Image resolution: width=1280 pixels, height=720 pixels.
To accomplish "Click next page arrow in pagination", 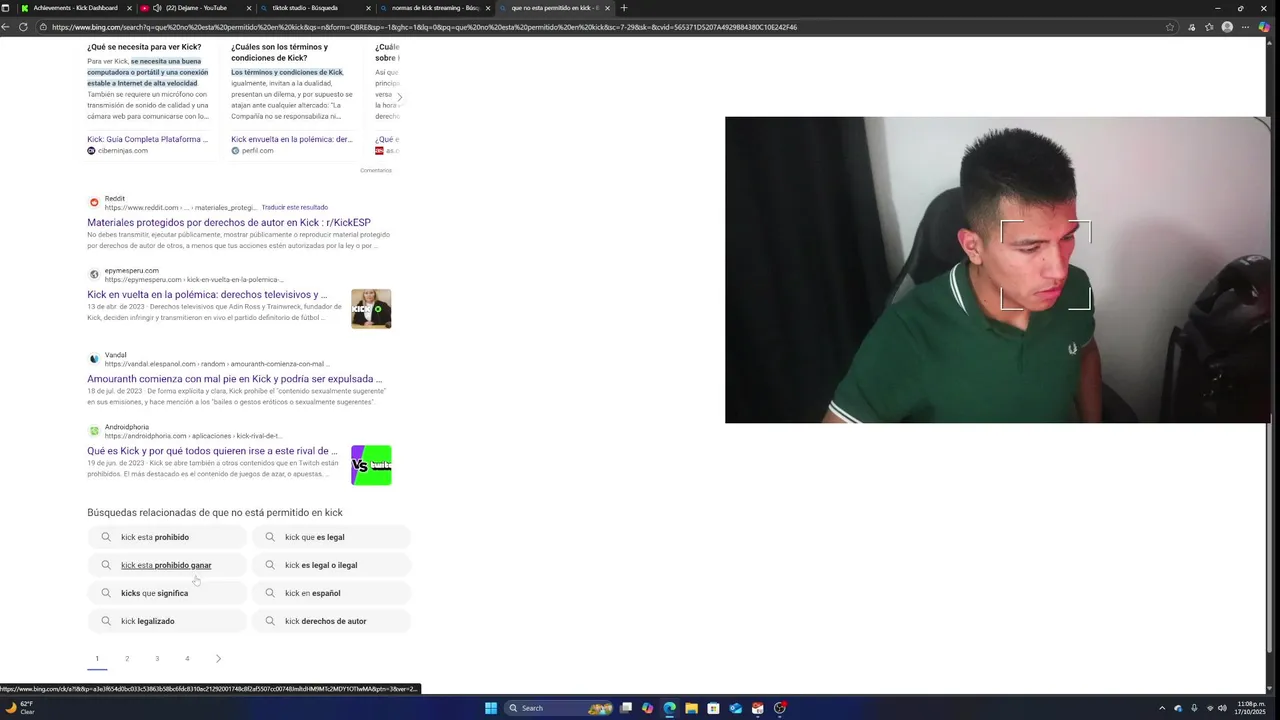I will coord(218,658).
